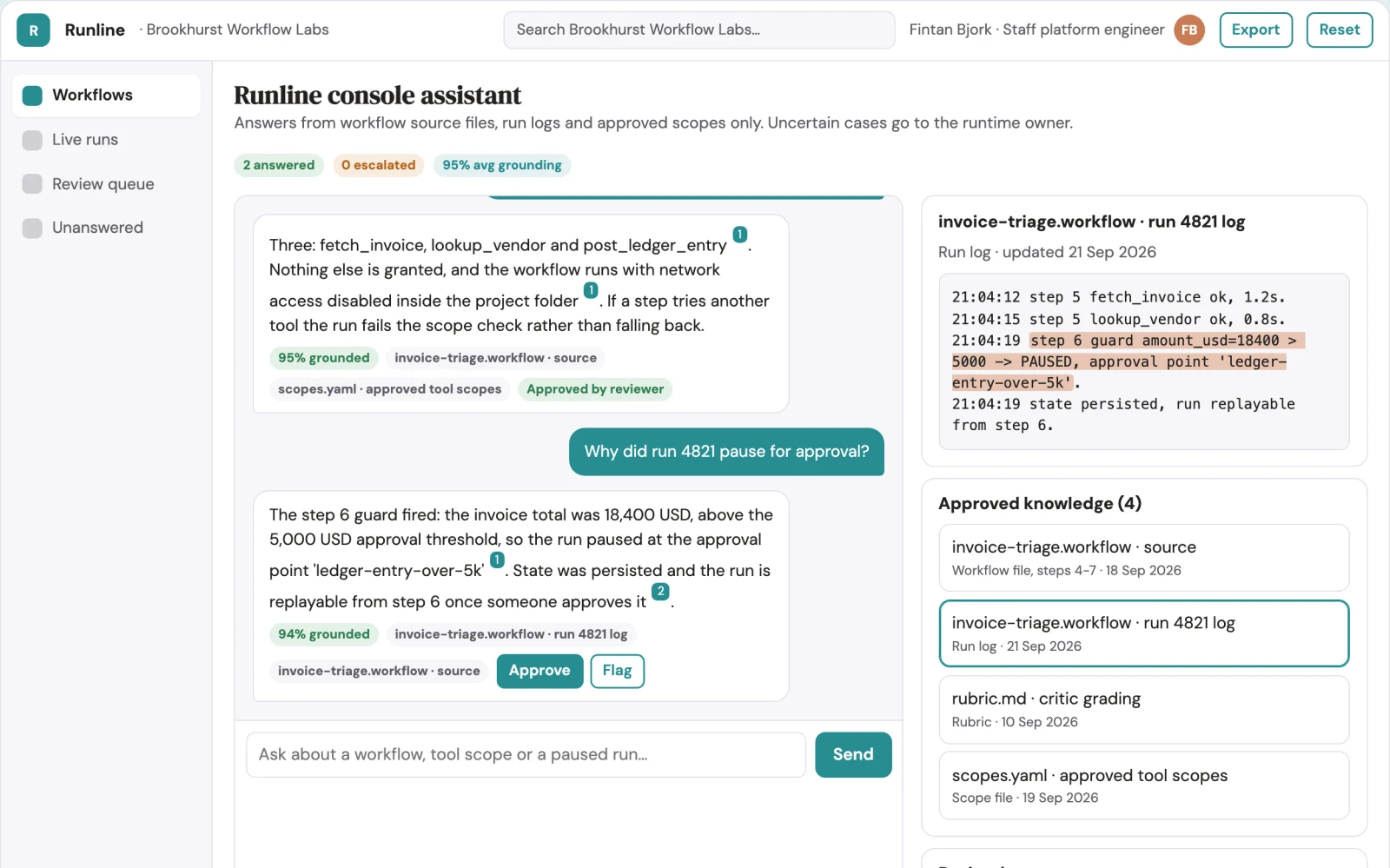Click the '2 answered' stat chip
The width and height of the screenshot is (1390, 868).
(279, 165)
